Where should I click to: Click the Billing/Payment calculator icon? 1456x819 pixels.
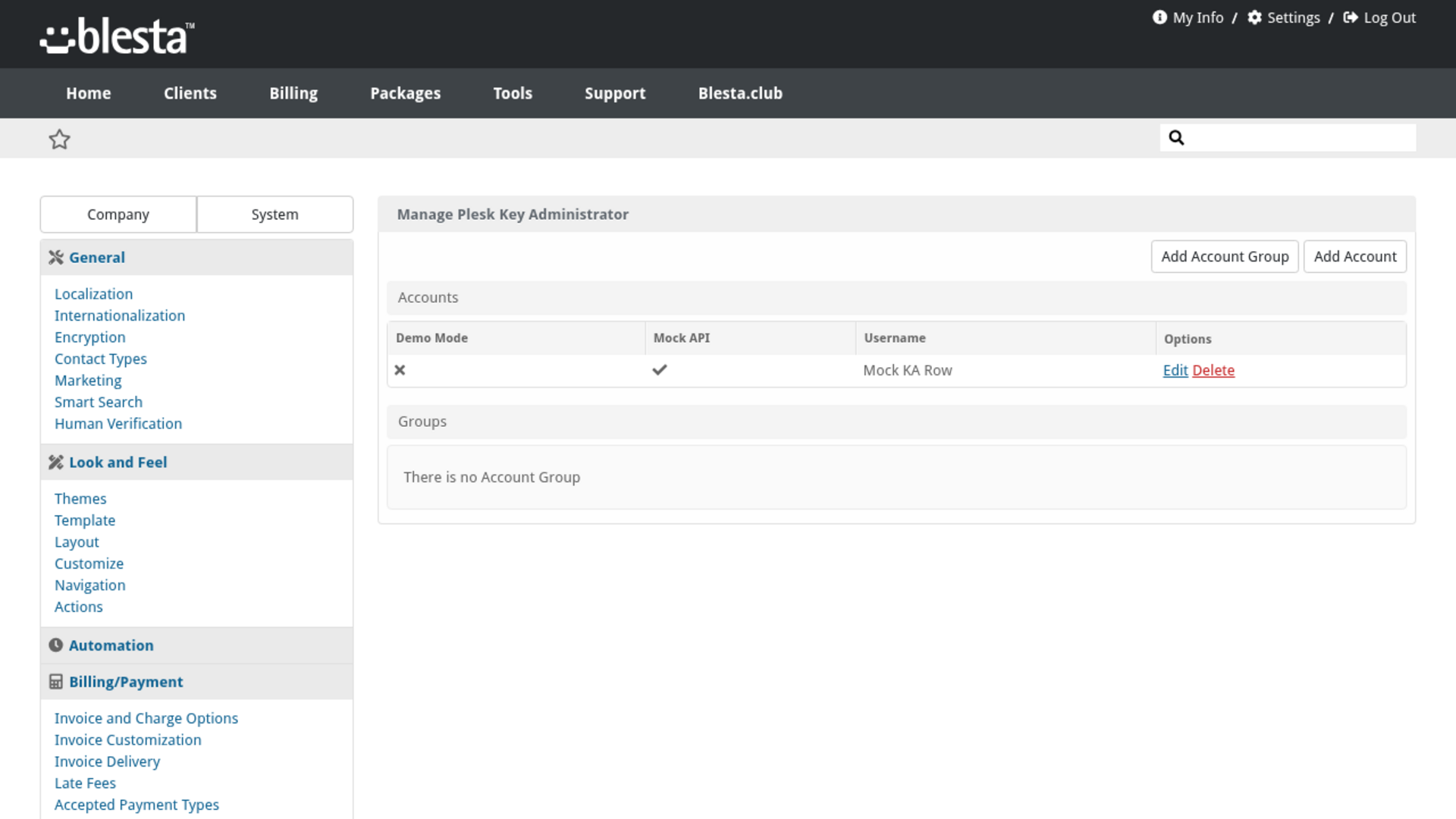[x=56, y=682]
